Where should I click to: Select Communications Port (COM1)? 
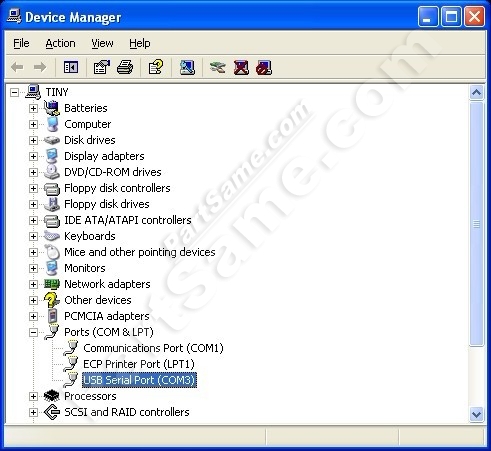[x=153, y=348]
